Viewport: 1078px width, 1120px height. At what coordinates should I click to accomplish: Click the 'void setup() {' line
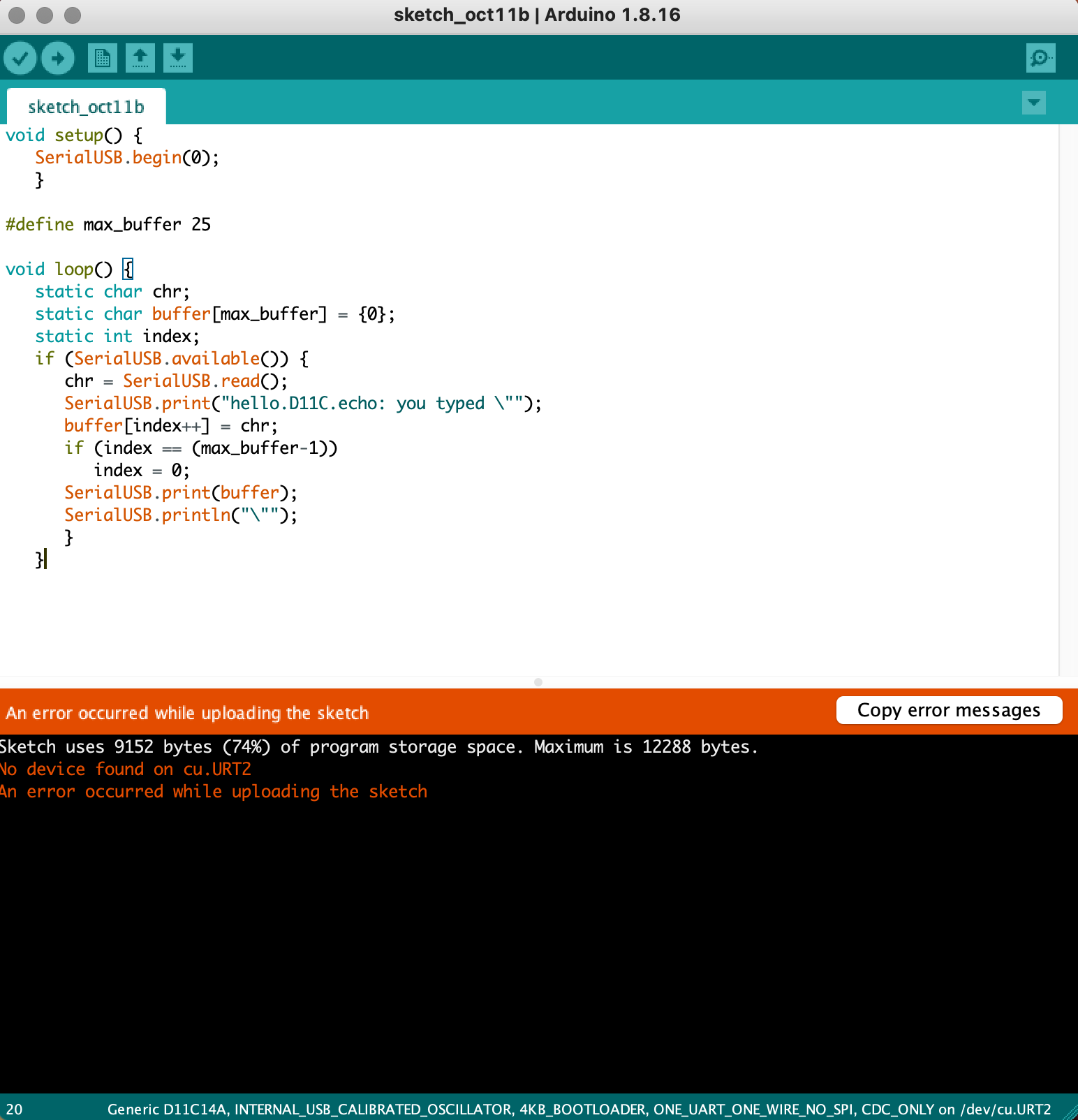pyautogui.click(x=74, y=135)
